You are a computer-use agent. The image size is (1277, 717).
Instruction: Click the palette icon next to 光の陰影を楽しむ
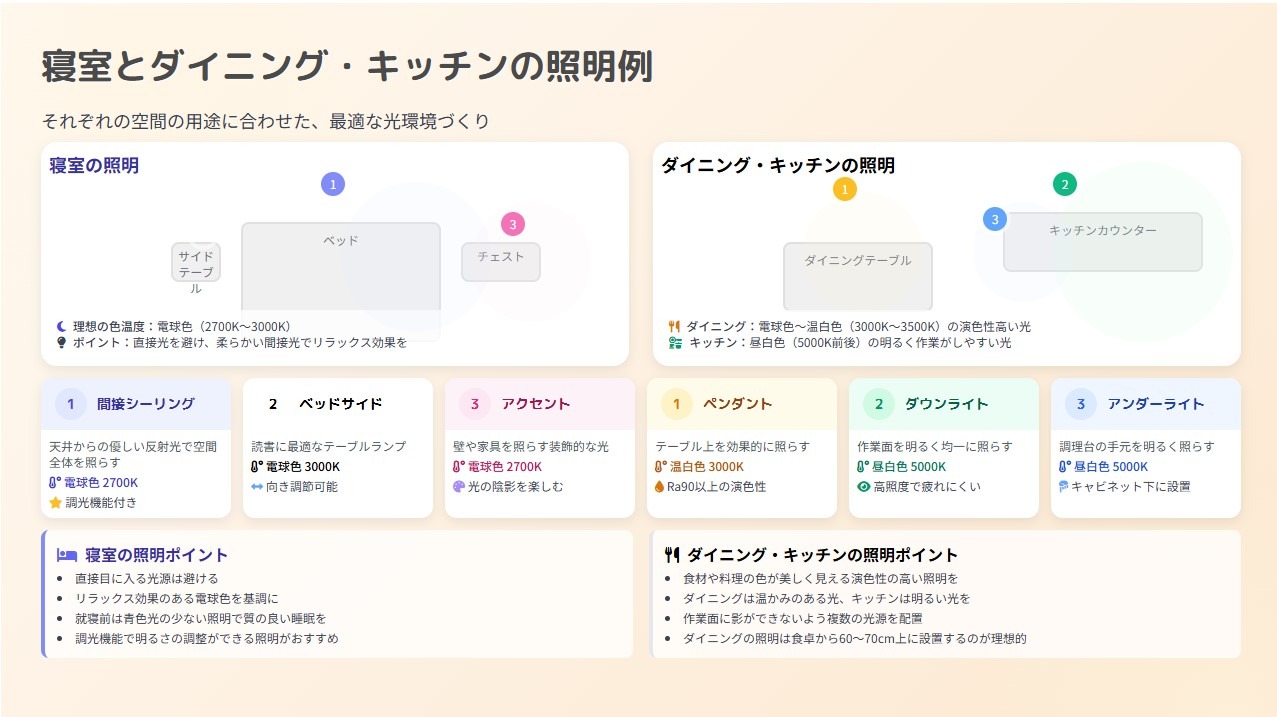point(459,486)
